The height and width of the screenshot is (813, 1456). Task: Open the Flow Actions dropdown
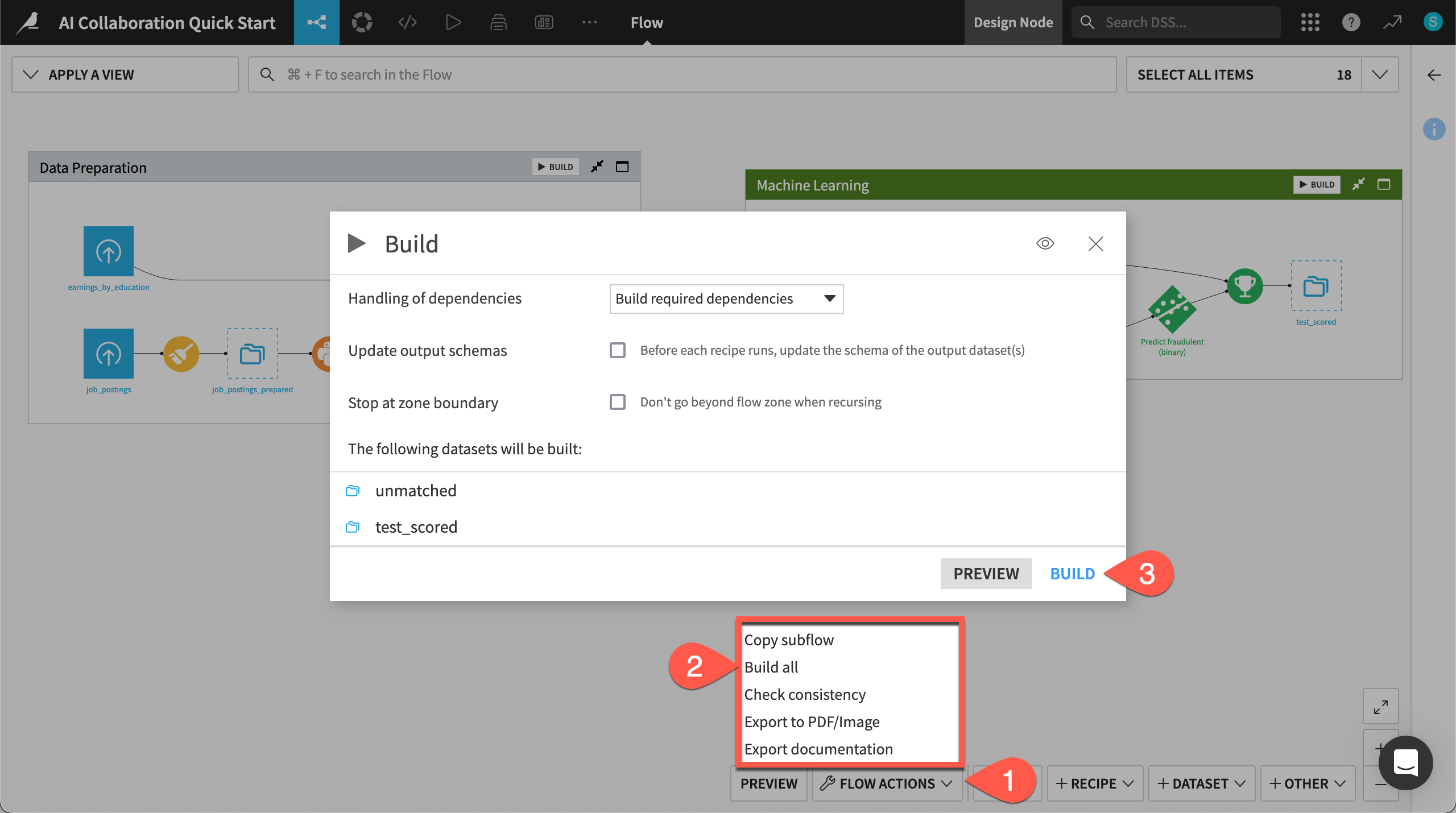pos(887,783)
